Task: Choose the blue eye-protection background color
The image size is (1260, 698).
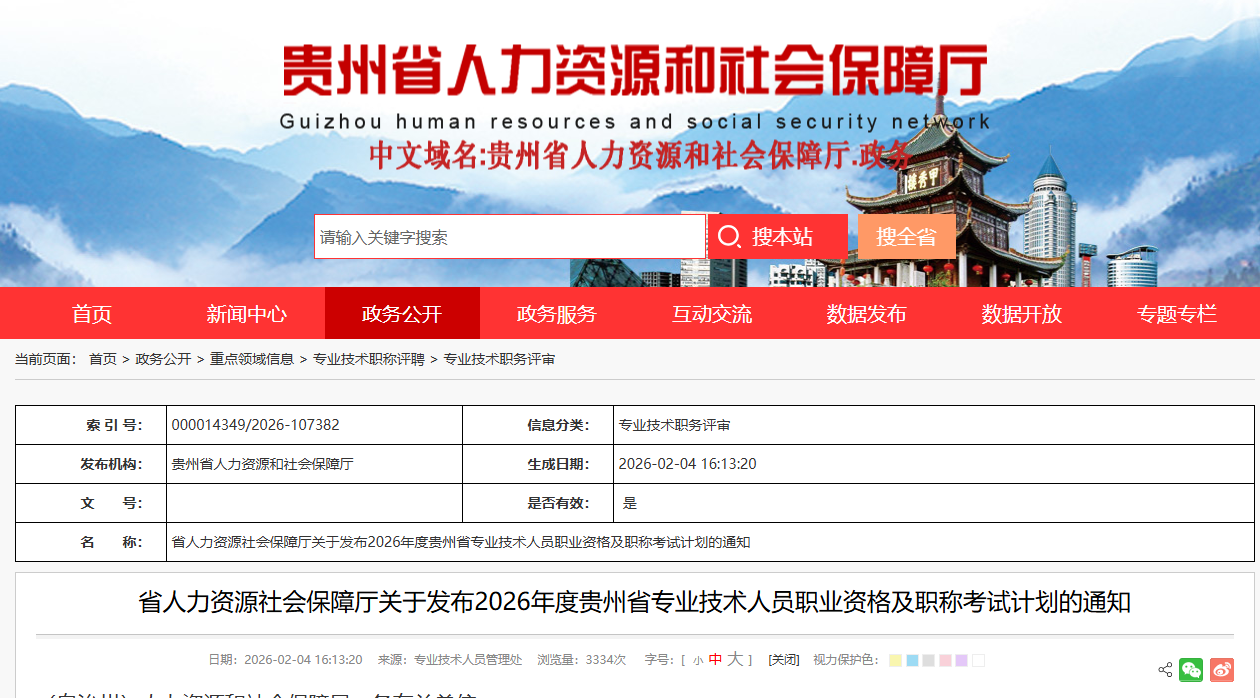Action: [x=912, y=660]
